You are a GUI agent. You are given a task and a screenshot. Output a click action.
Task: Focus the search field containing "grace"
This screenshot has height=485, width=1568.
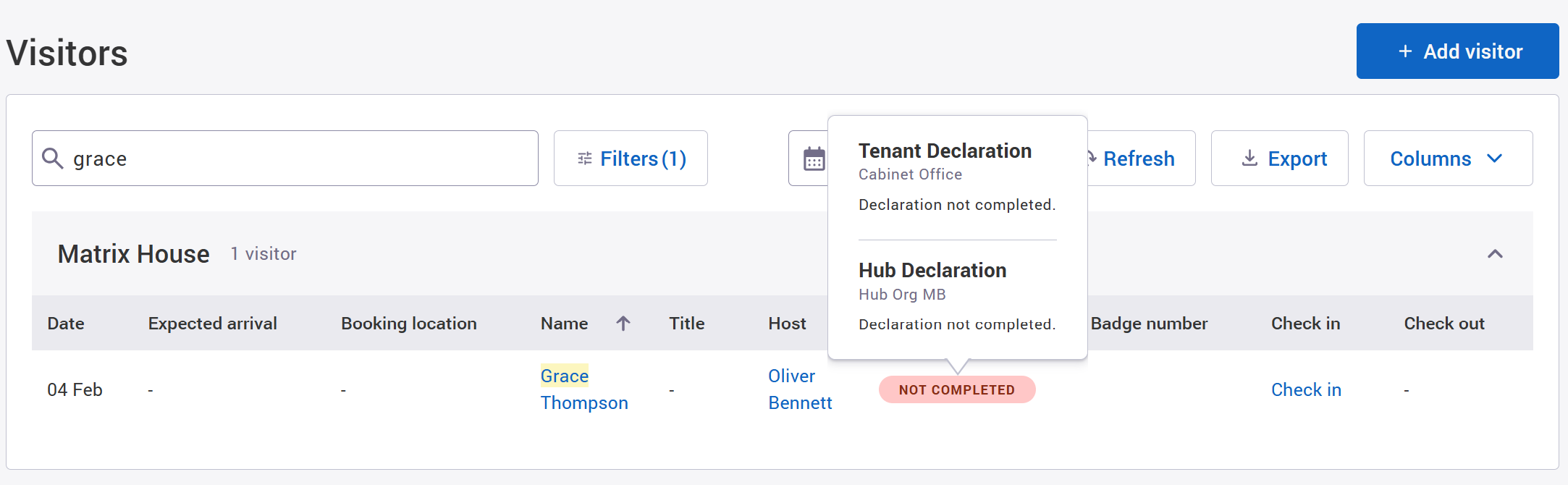pos(297,159)
